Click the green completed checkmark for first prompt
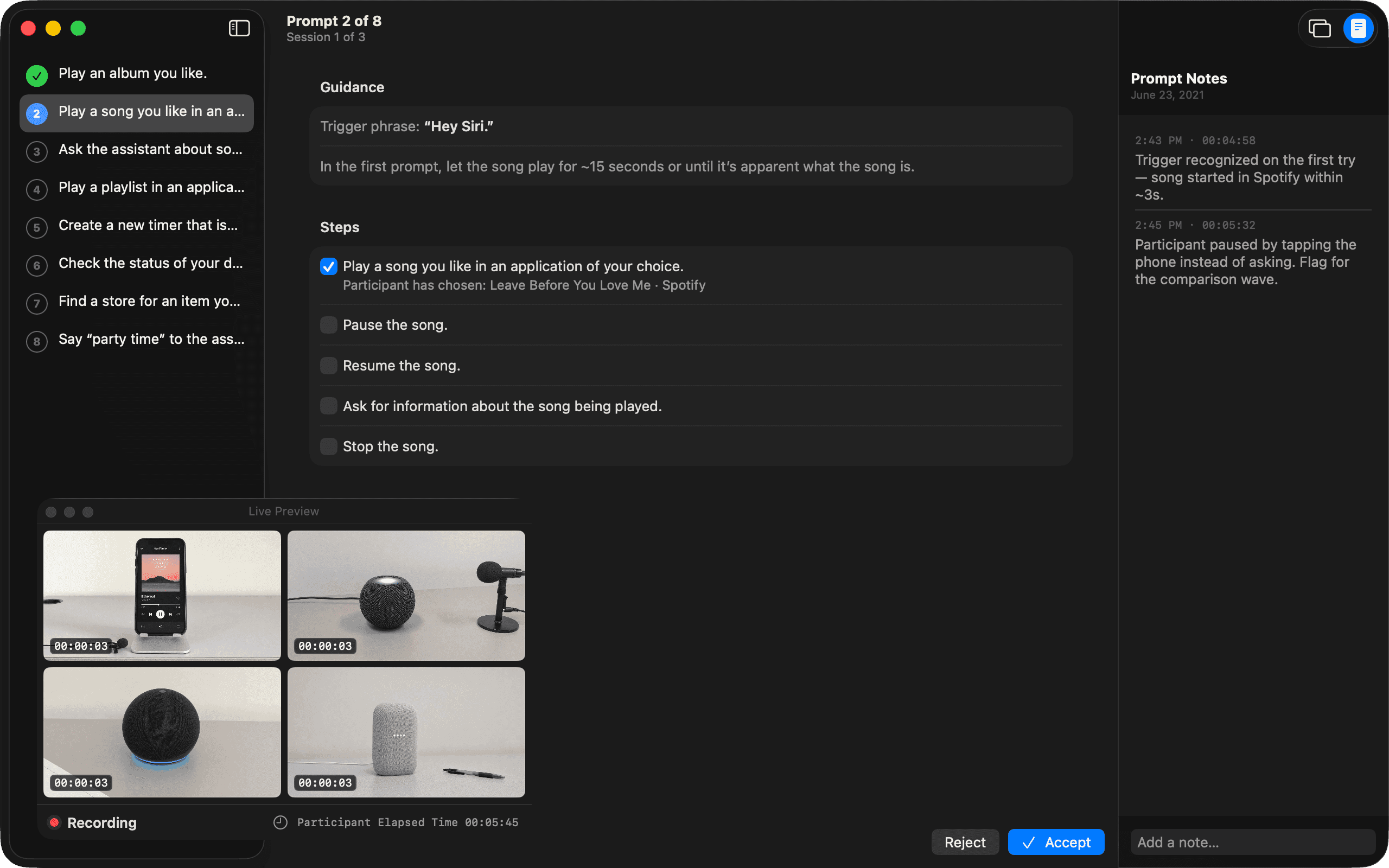 [37, 75]
